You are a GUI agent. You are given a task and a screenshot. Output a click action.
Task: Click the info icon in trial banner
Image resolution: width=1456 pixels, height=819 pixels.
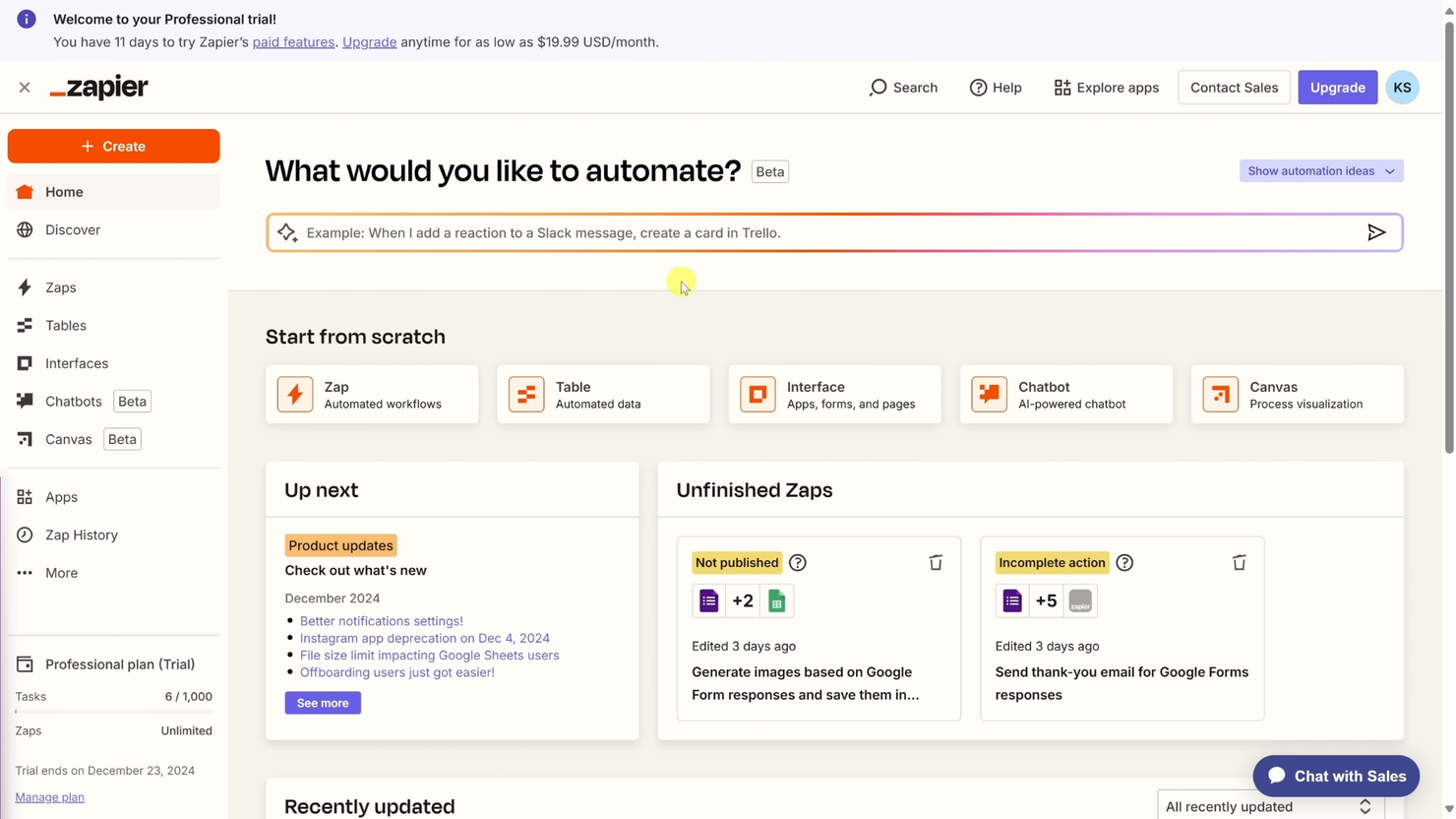(27, 19)
